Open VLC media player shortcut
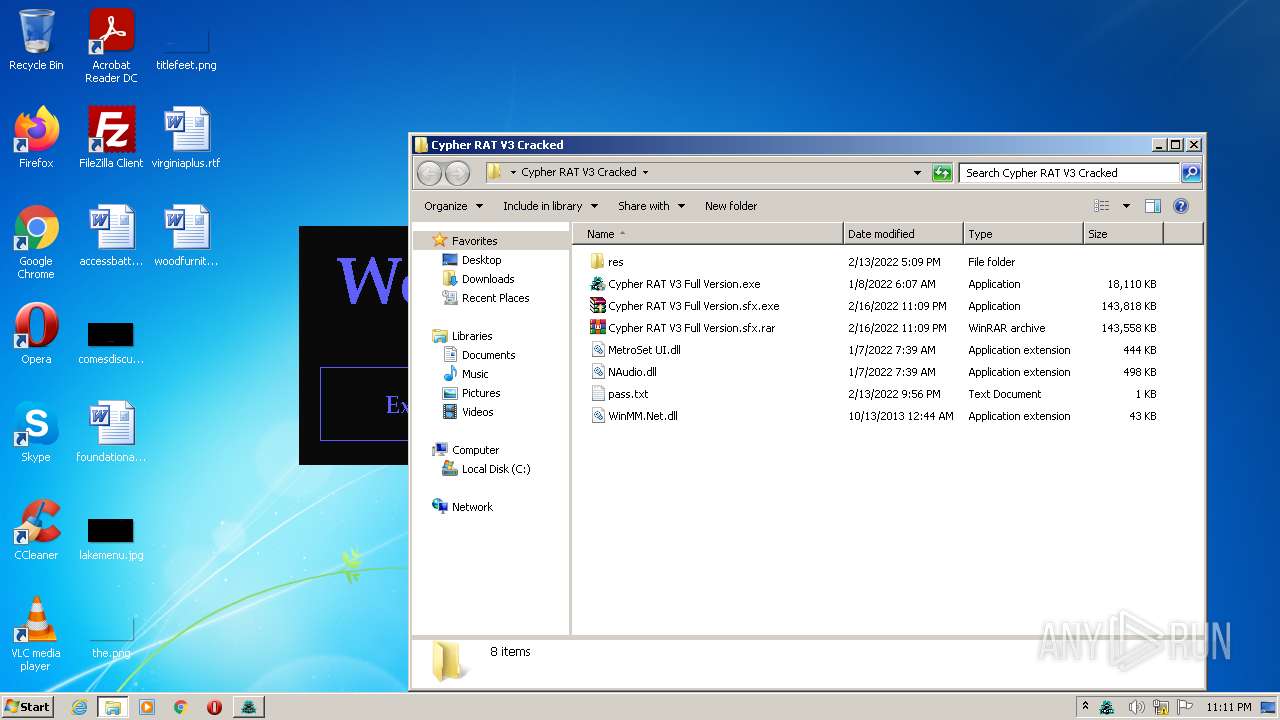 36,635
